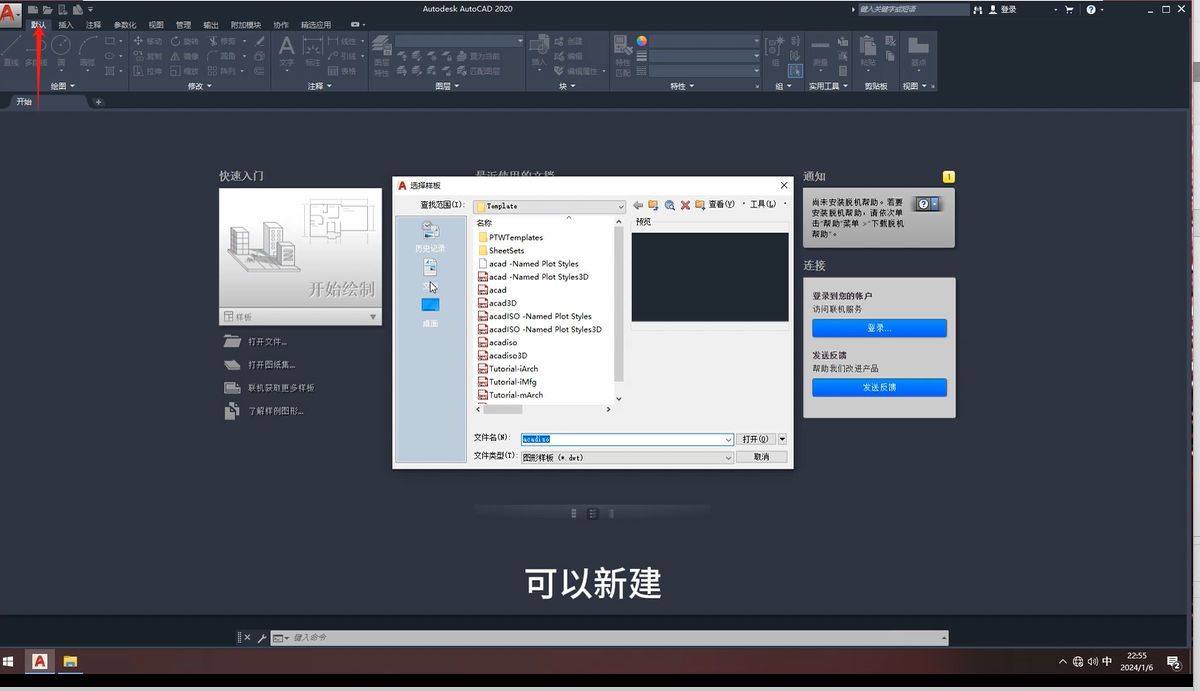Viewport: 1200px width, 691px height.
Task: Click the Measure (测量) utility icon
Action: [820, 50]
